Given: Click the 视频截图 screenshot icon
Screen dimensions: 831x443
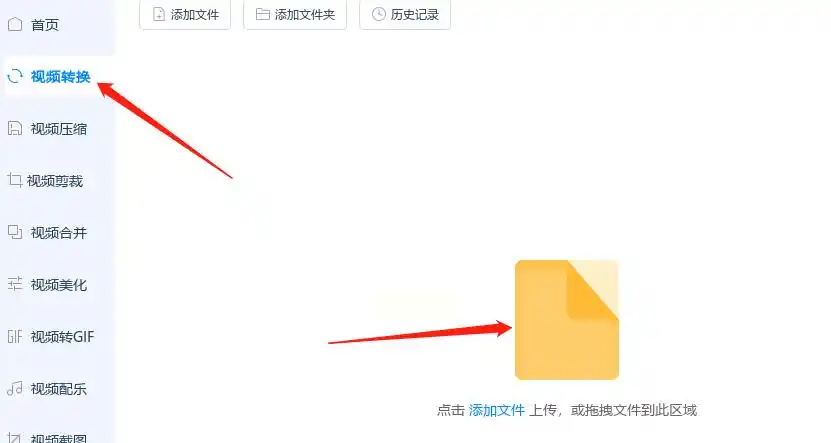Looking at the screenshot, I should click(15, 437).
